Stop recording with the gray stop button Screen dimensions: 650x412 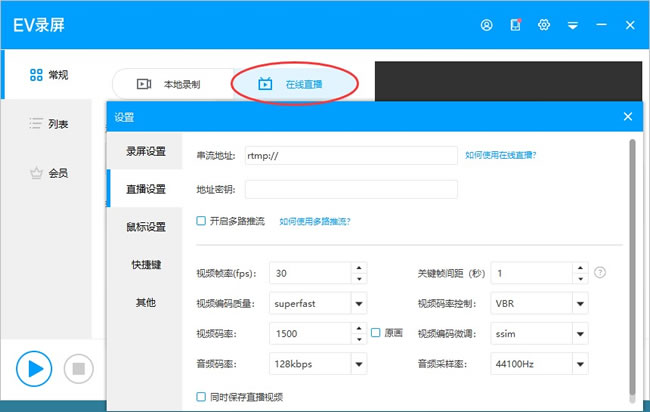point(78,368)
